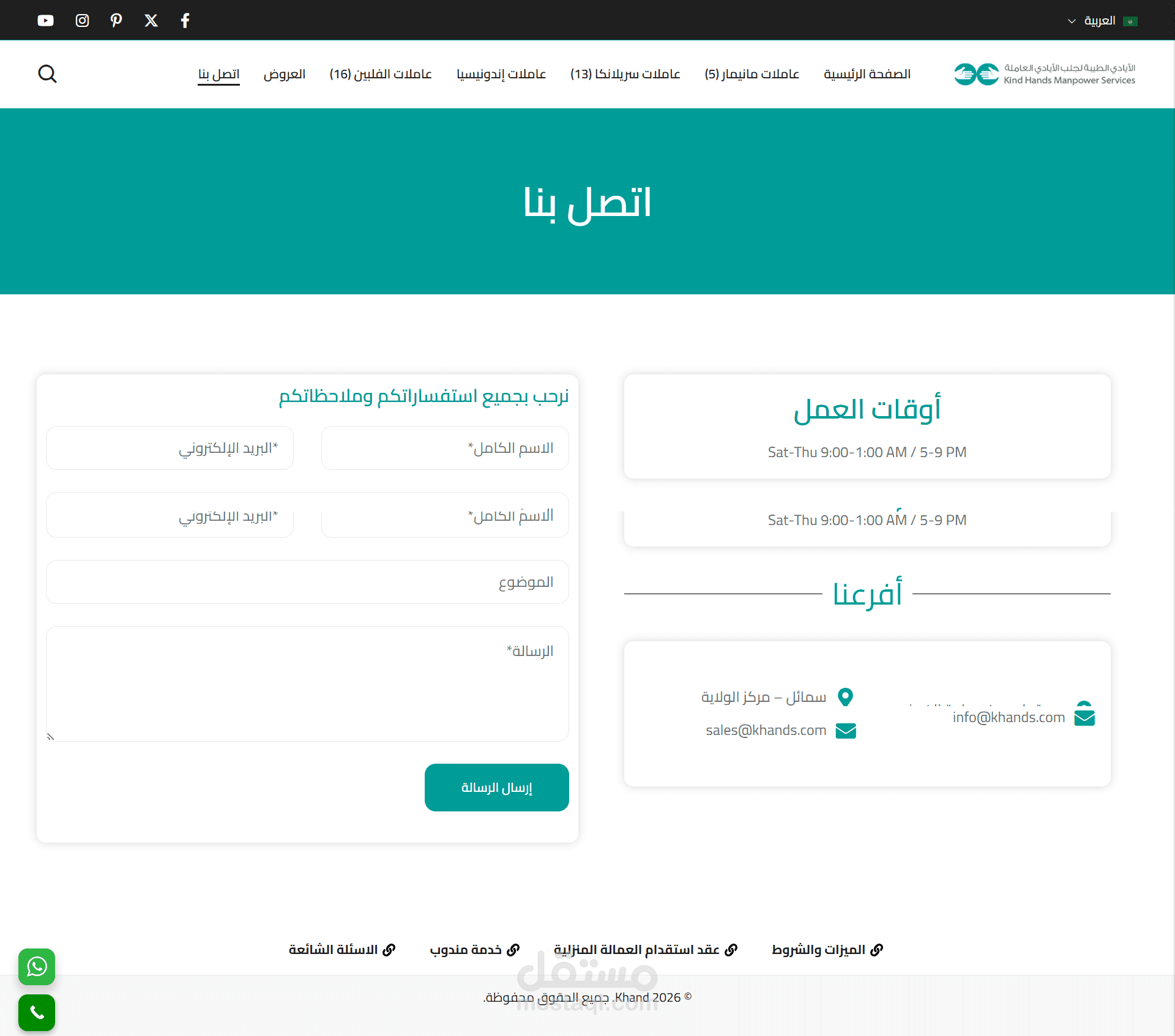Focus the الموضوع subject input field
Screen dimensions: 1175x1036
point(307,582)
